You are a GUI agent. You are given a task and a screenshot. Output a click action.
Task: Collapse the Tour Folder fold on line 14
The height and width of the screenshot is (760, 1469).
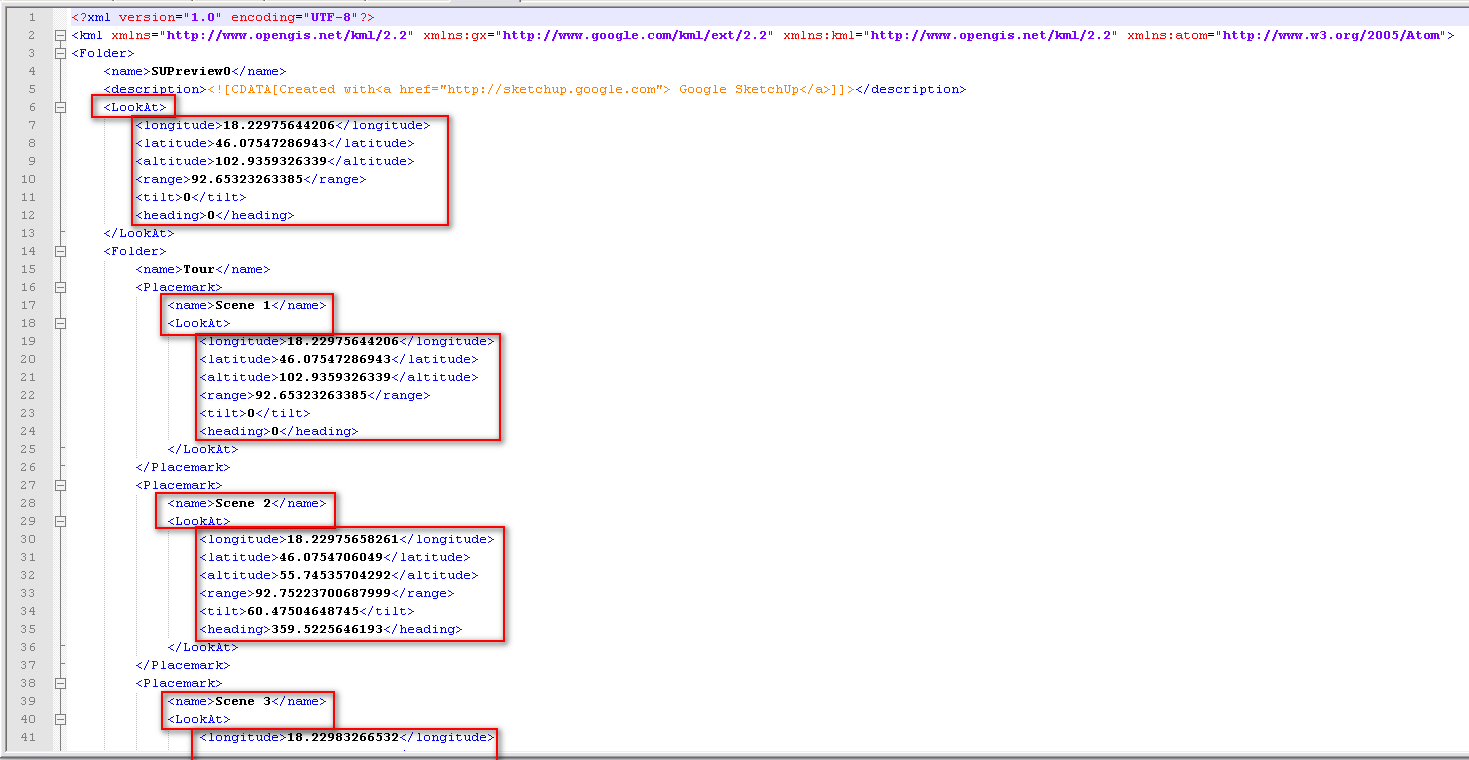coord(61,251)
